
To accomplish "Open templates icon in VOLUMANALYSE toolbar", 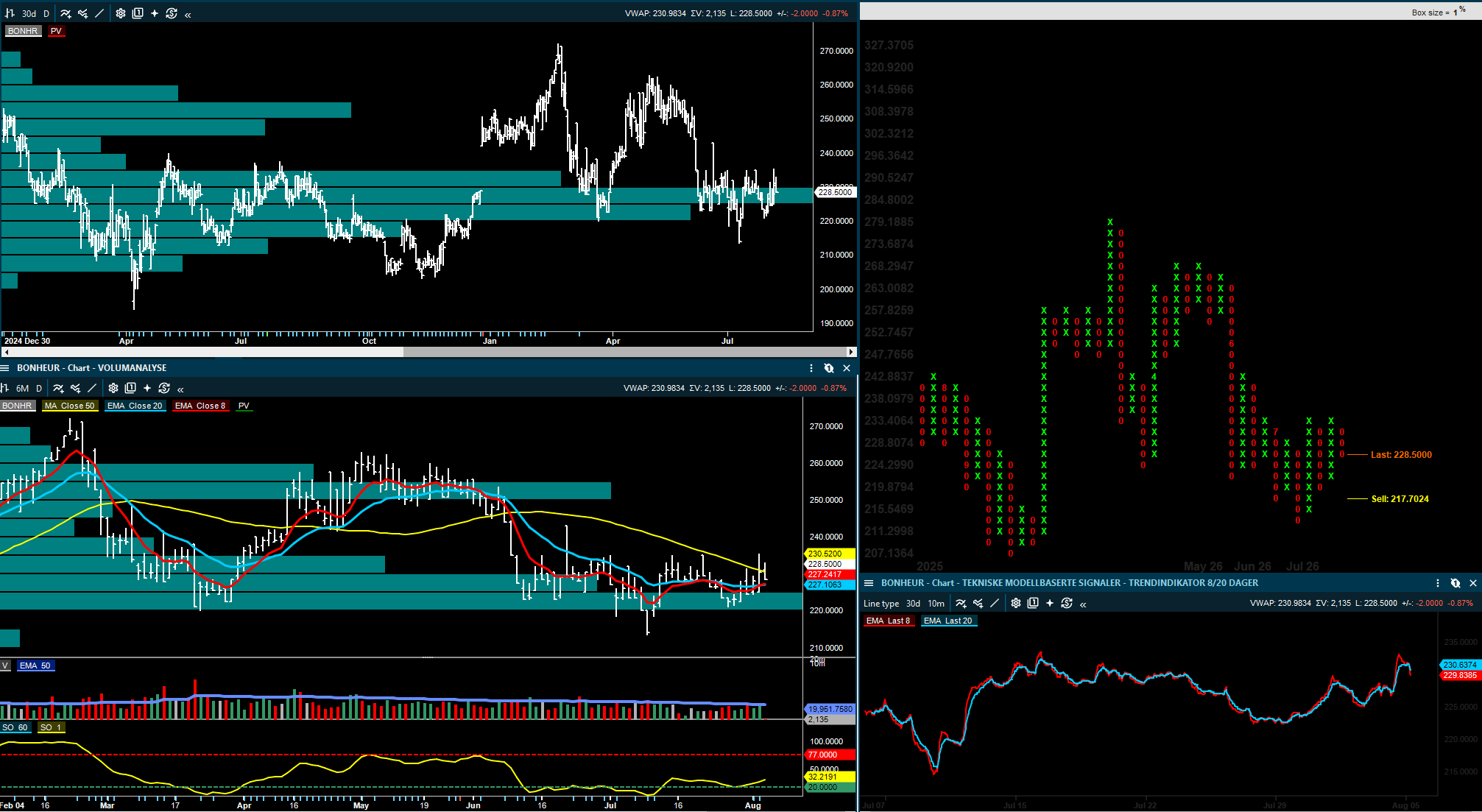I will coord(130,388).
